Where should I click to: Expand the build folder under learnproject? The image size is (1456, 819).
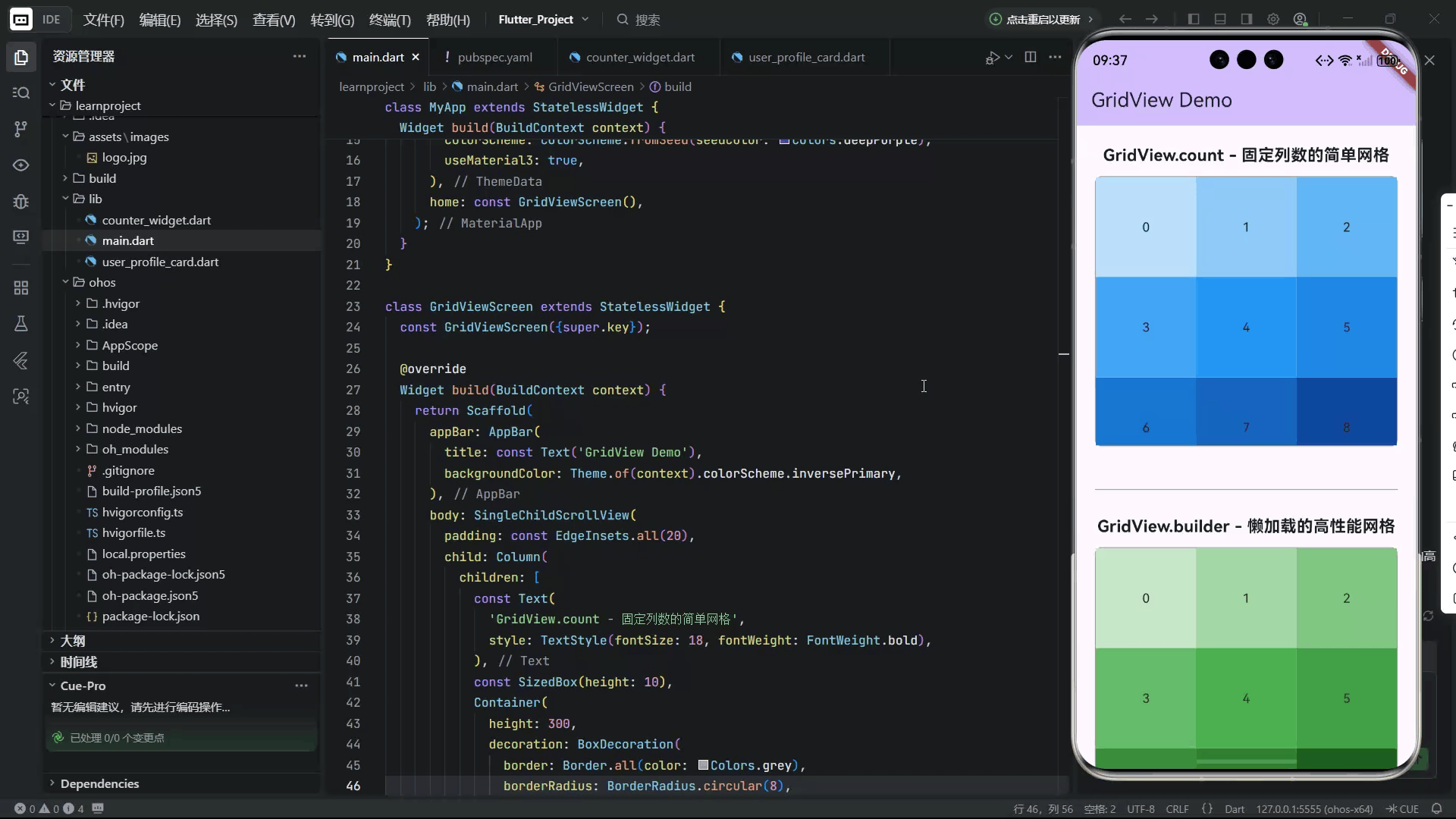pyautogui.click(x=102, y=178)
